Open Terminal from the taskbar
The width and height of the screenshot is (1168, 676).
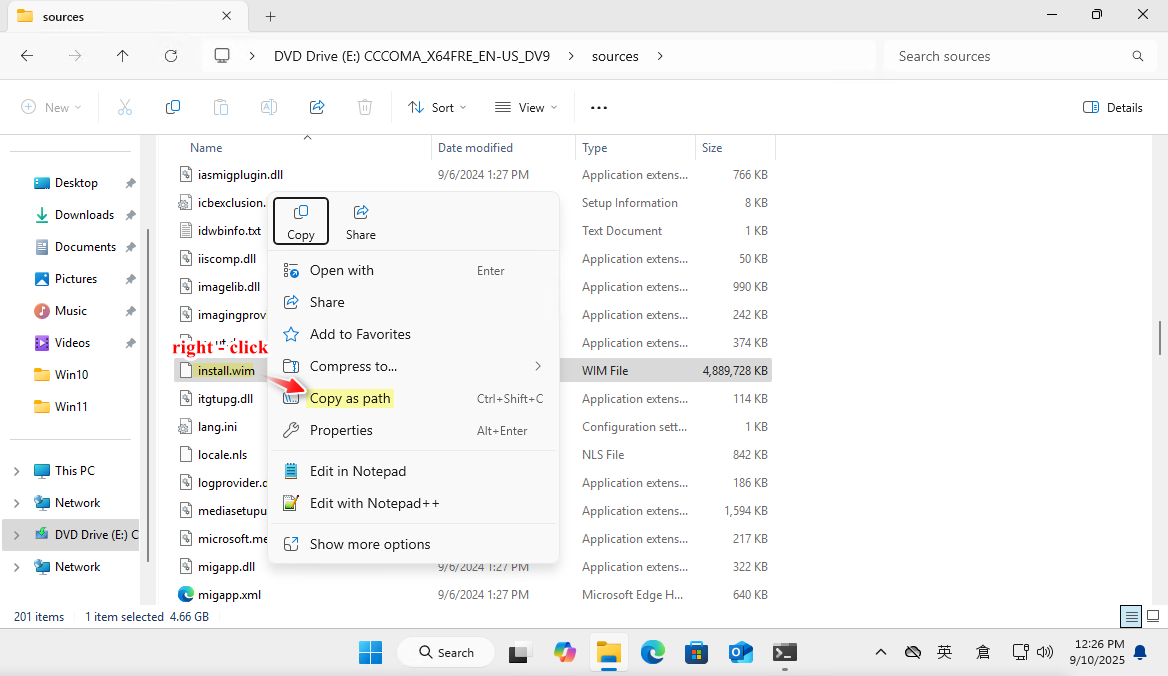[785, 653]
